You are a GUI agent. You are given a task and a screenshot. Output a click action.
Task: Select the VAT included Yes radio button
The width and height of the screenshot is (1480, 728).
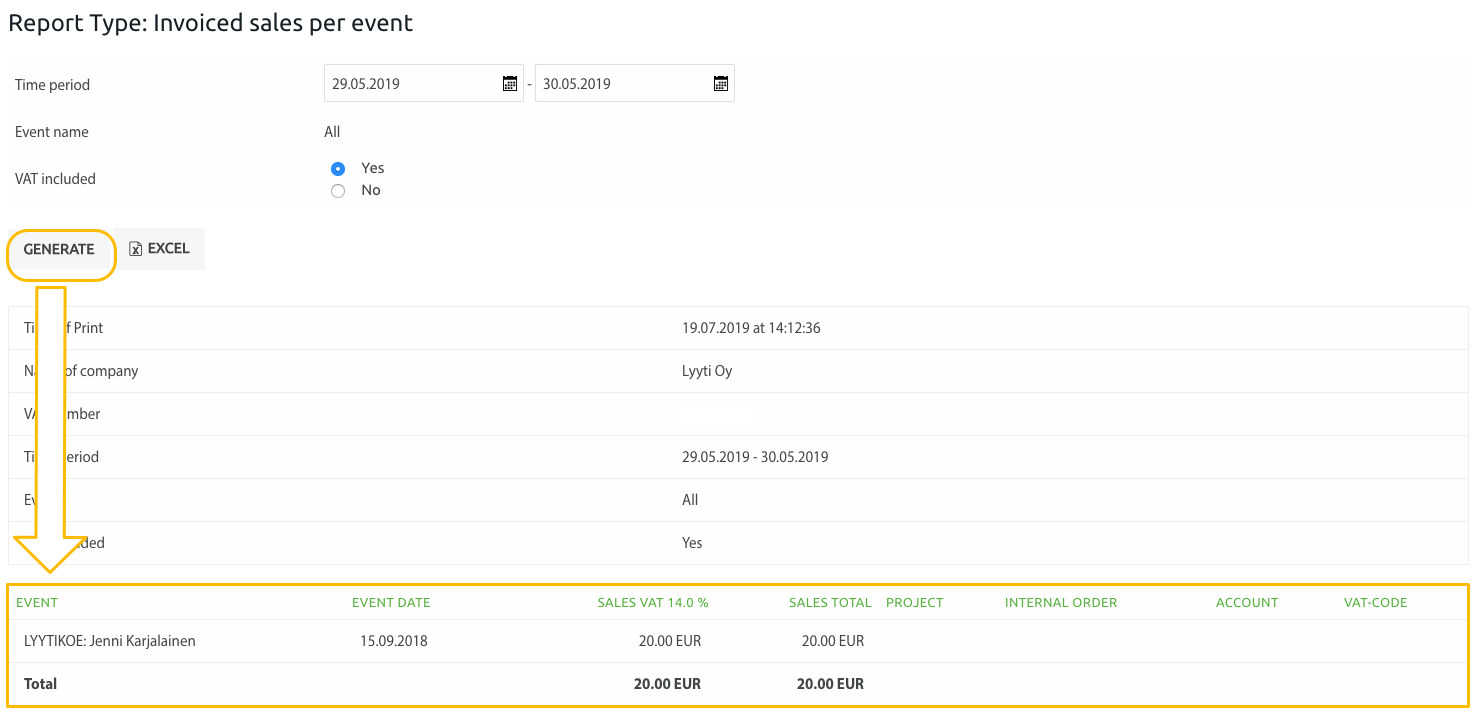tap(338, 168)
